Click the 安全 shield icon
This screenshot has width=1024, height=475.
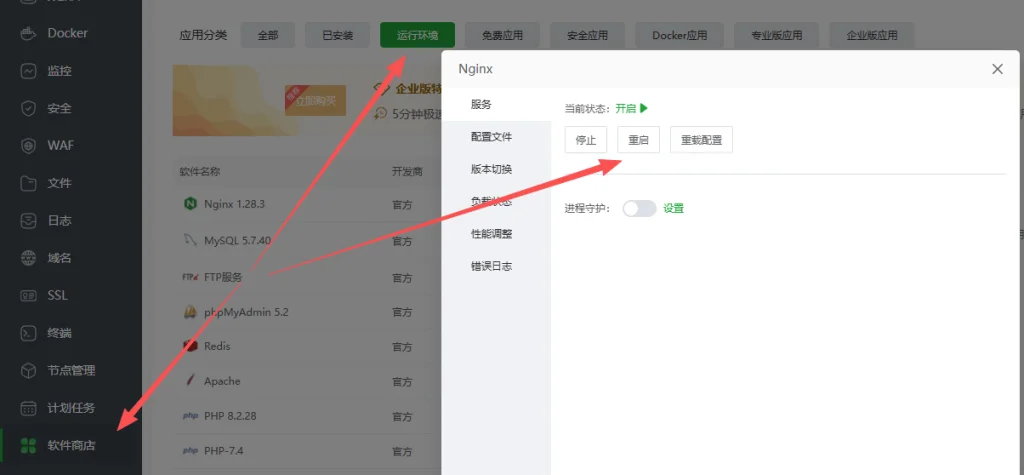pos(29,108)
